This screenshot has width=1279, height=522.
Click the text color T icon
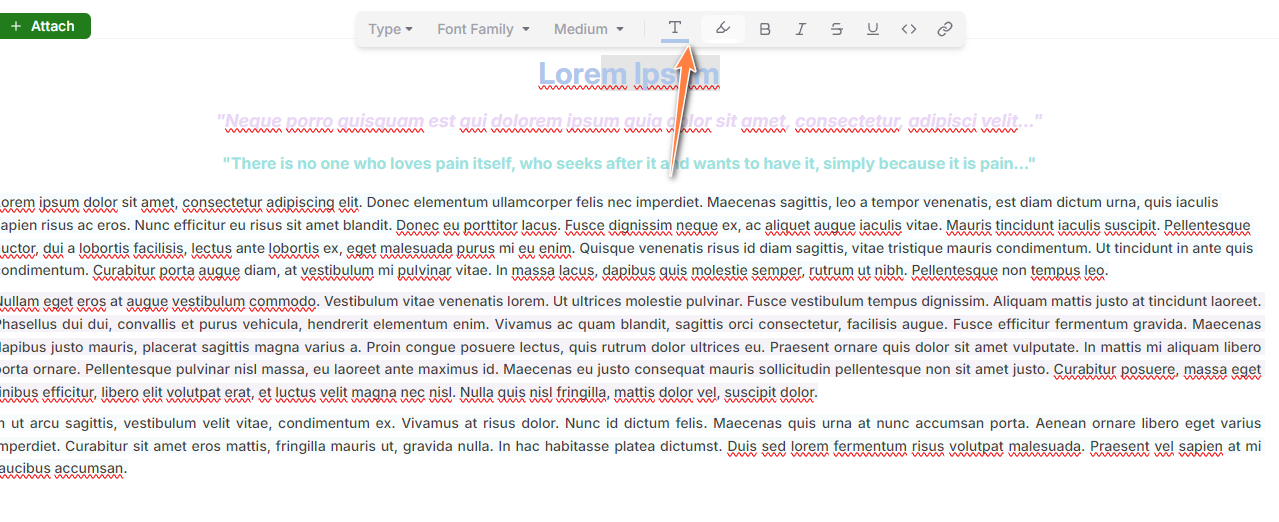[675, 28]
